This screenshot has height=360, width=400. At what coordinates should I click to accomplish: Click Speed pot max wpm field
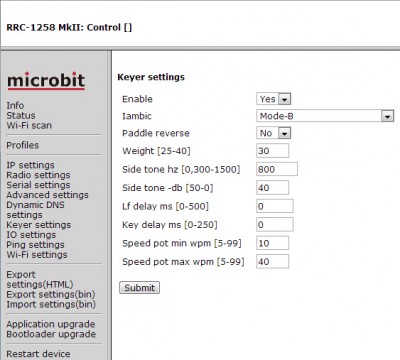click(273, 262)
